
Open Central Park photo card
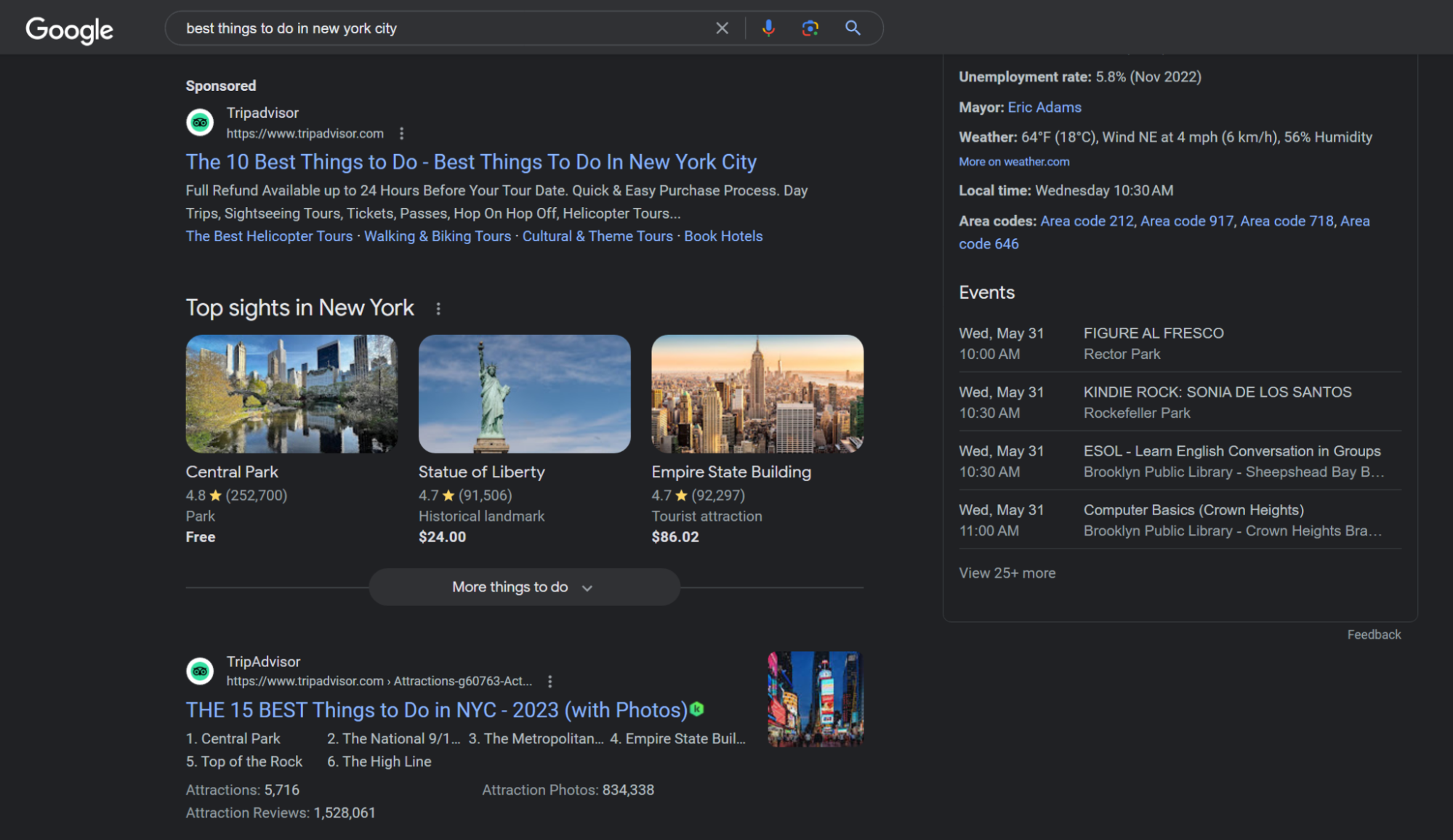click(x=291, y=394)
